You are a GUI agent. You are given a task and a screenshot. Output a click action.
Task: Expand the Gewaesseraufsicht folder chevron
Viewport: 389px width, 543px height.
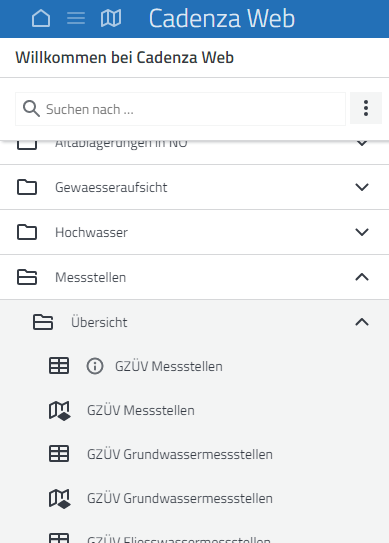click(x=362, y=187)
